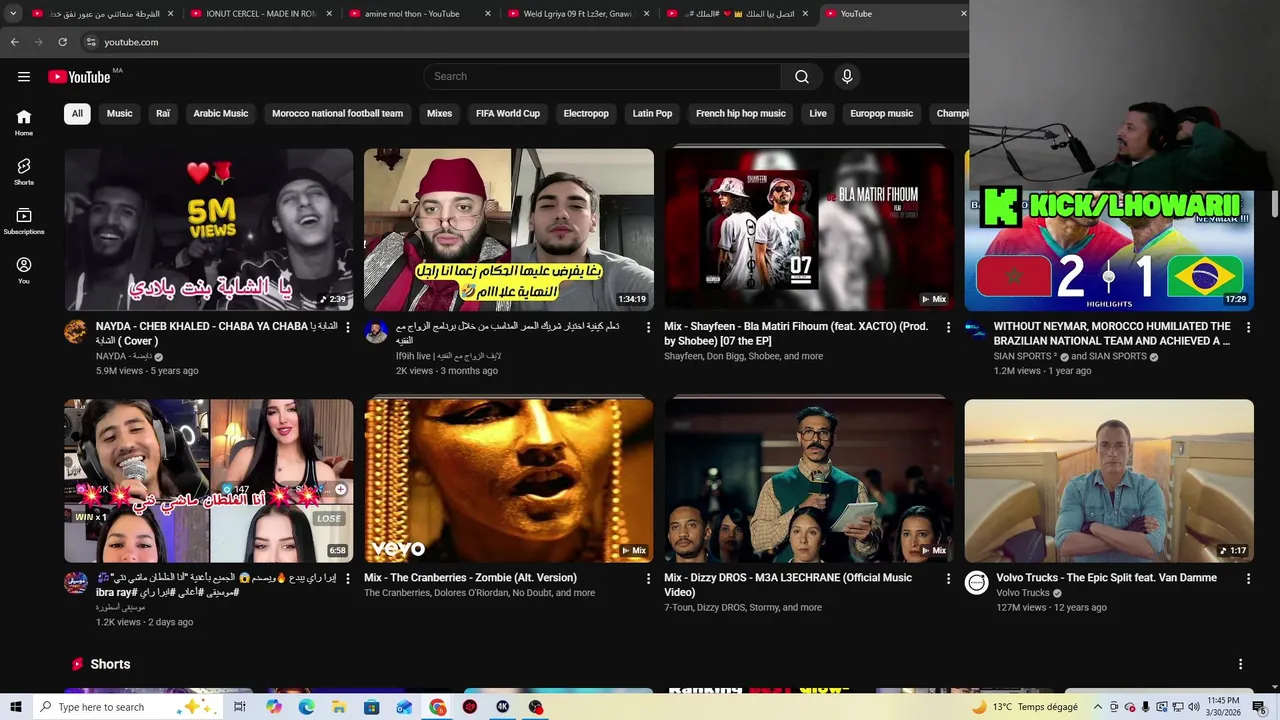Select the French hip hop music chip
The height and width of the screenshot is (720, 1280).
click(741, 114)
